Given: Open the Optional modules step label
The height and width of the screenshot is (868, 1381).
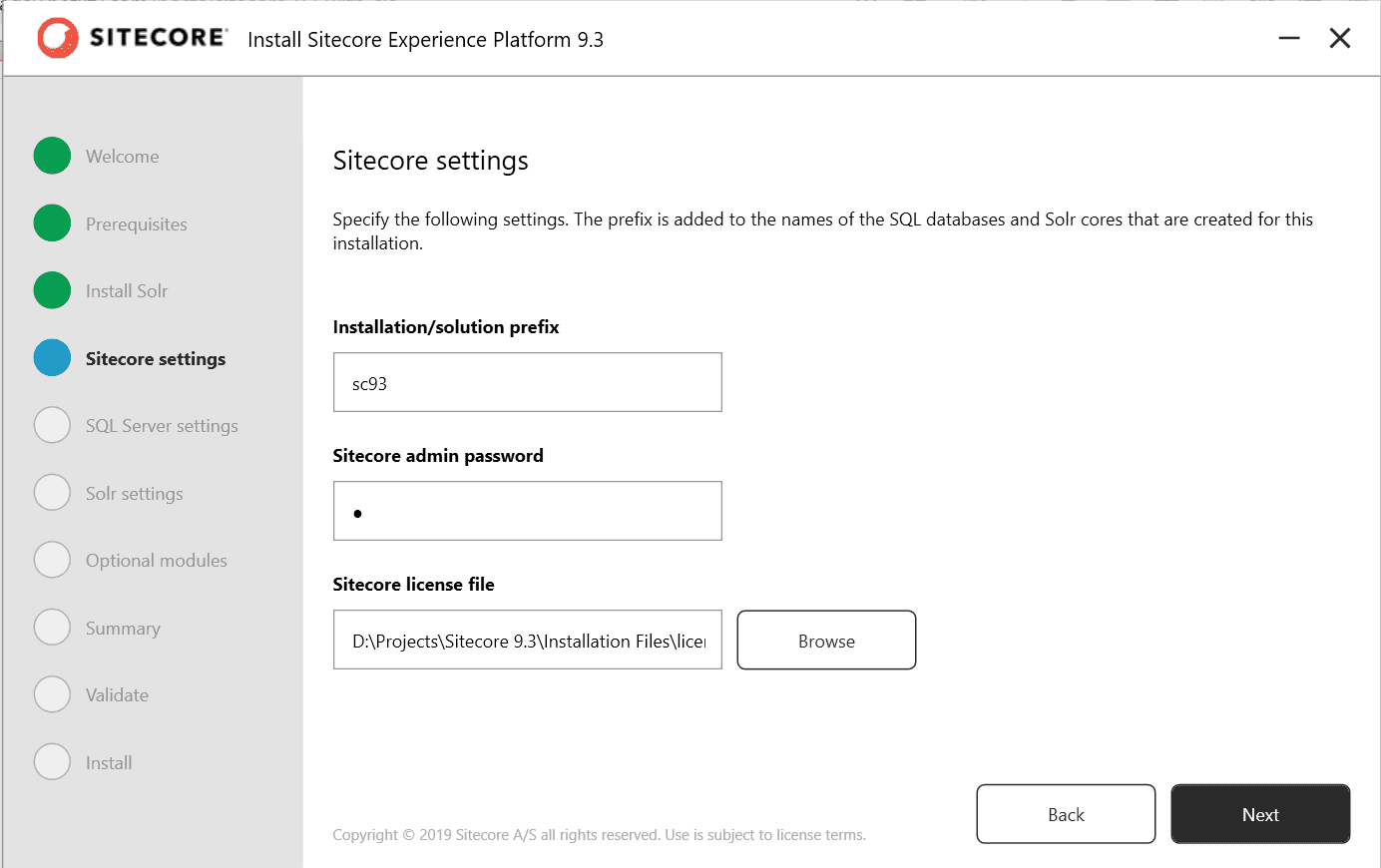Looking at the screenshot, I should (157, 561).
